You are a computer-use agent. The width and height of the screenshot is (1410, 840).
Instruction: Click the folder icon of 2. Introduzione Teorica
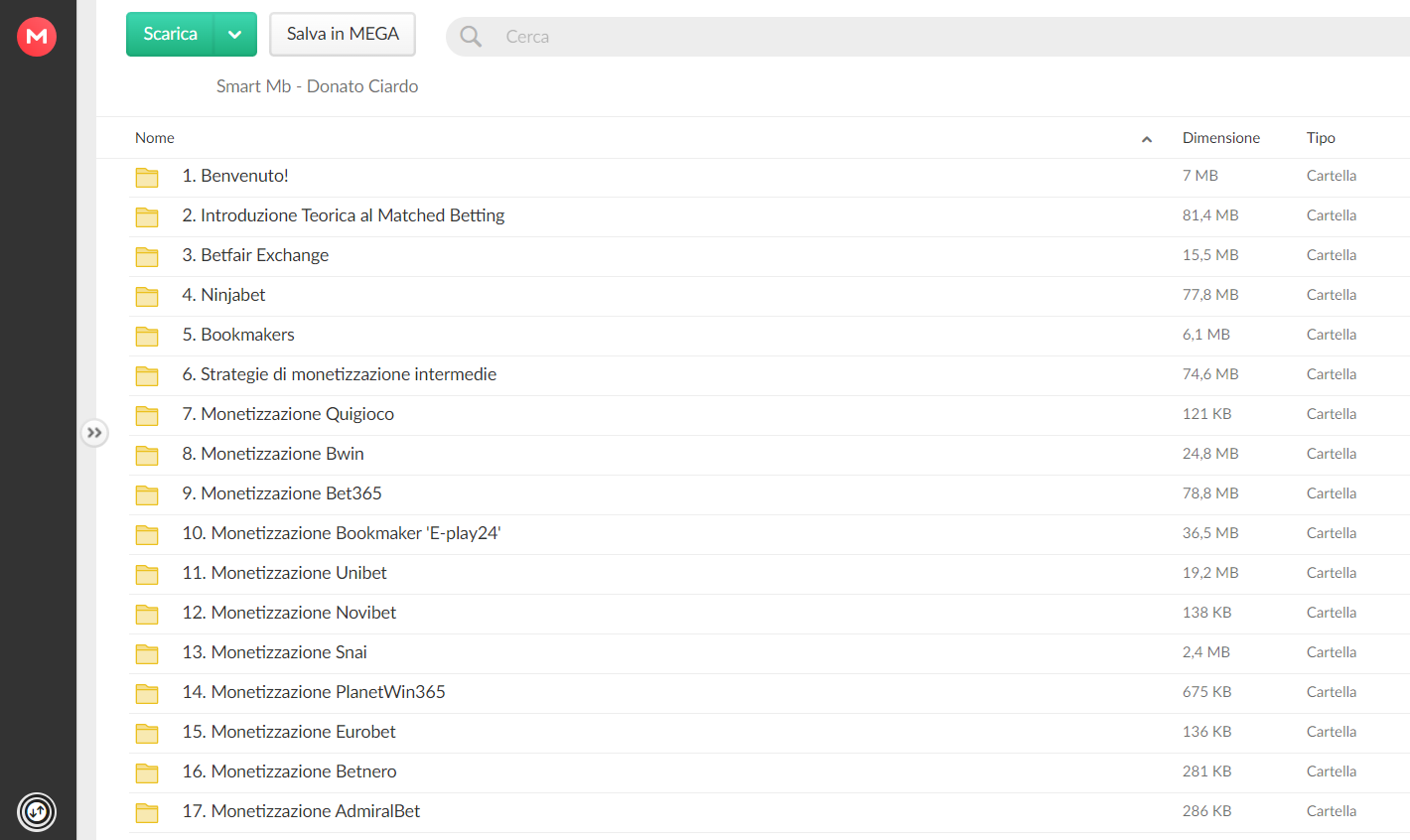[147, 216]
